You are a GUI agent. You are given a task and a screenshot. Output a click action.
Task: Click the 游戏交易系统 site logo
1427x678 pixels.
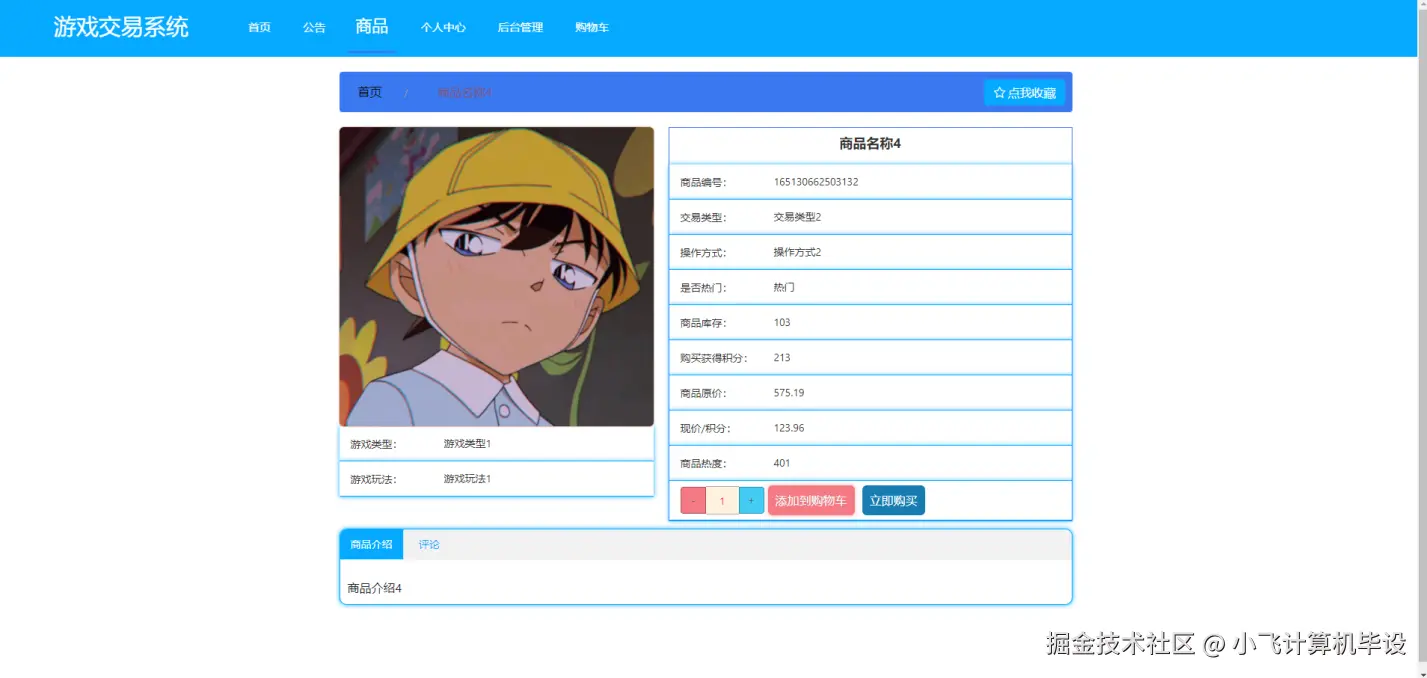120,27
